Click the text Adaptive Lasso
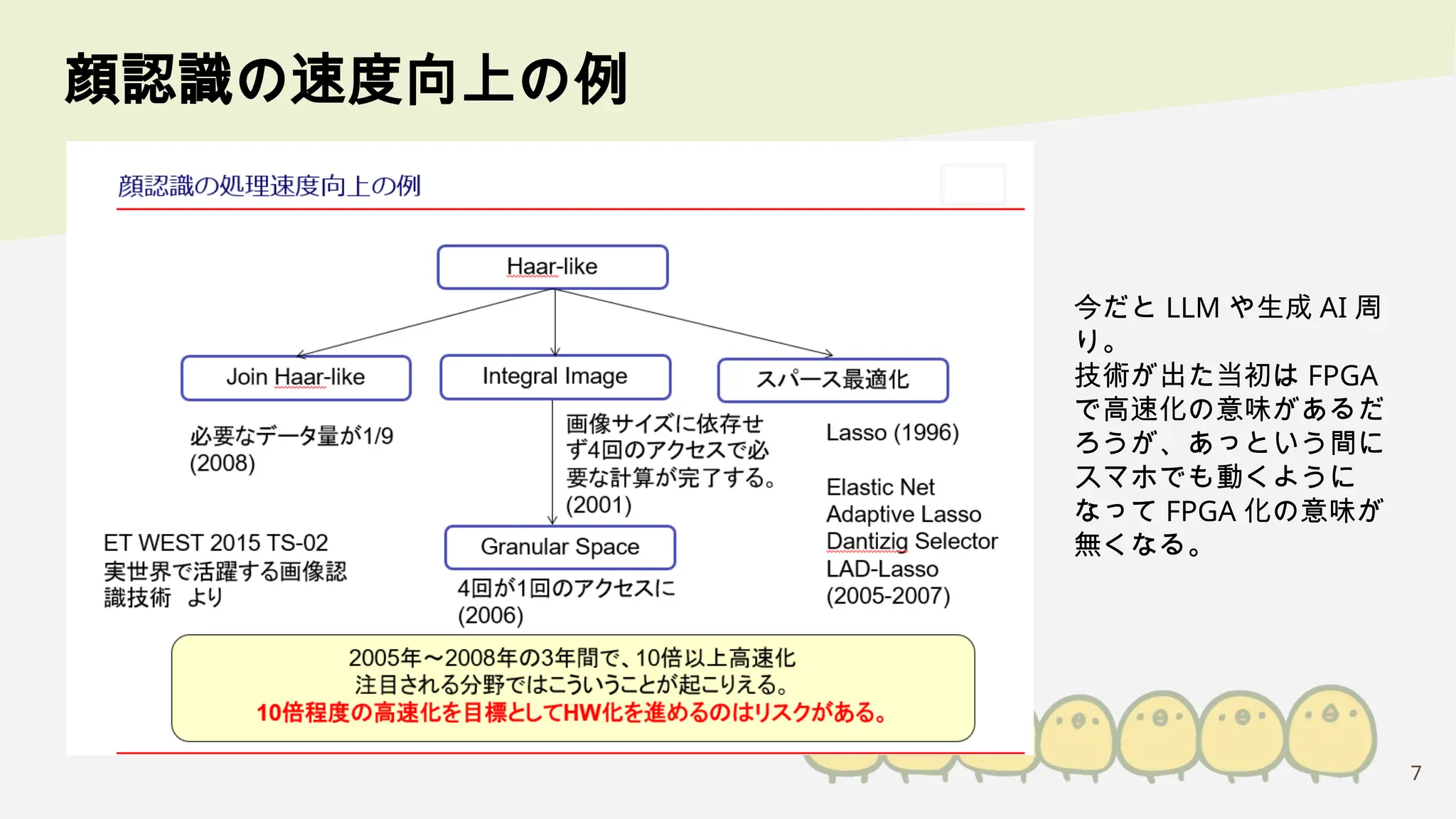 tap(904, 514)
